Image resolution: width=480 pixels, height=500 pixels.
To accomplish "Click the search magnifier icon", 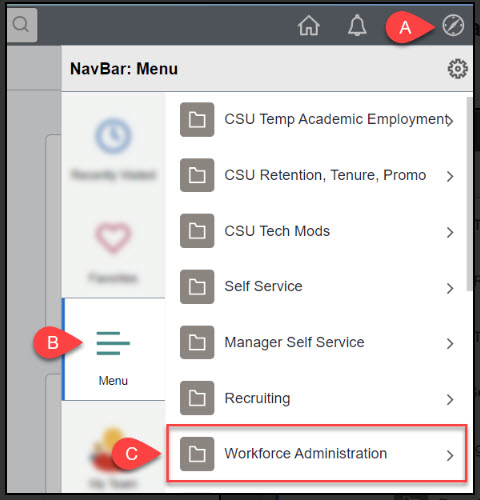I will pos(21,25).
